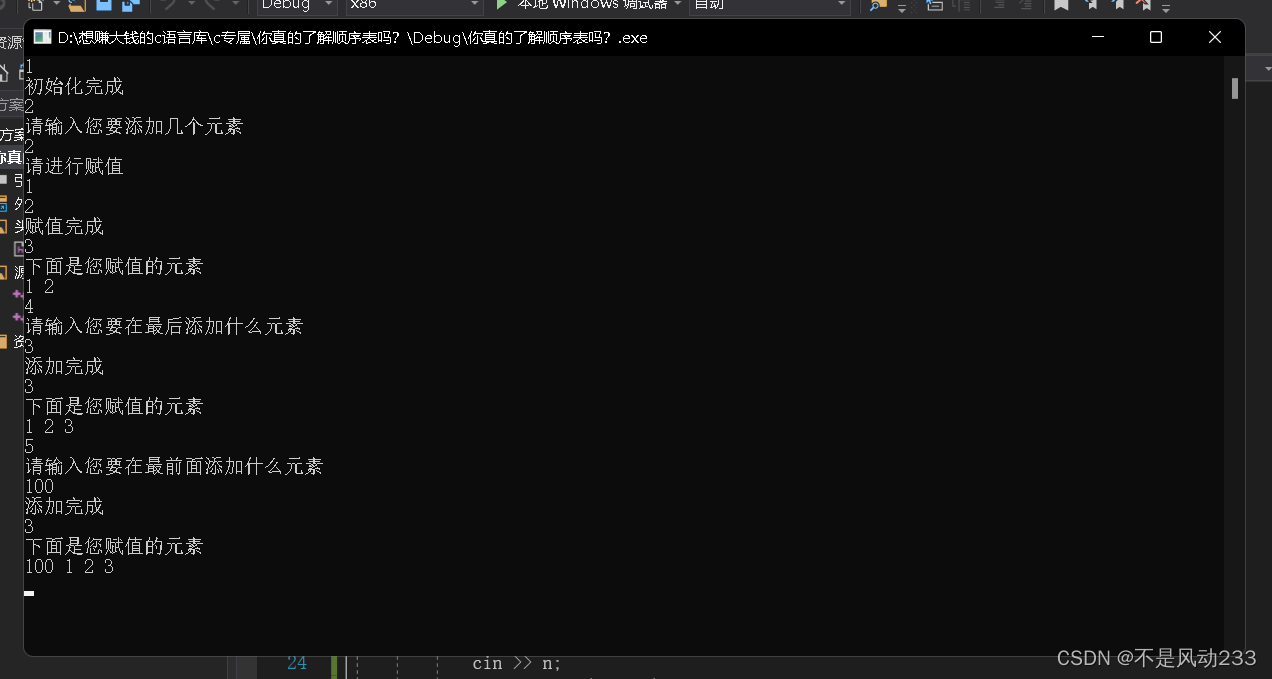
Task: Click the Find in Files toolbar icon
Action: click(878, 5)
